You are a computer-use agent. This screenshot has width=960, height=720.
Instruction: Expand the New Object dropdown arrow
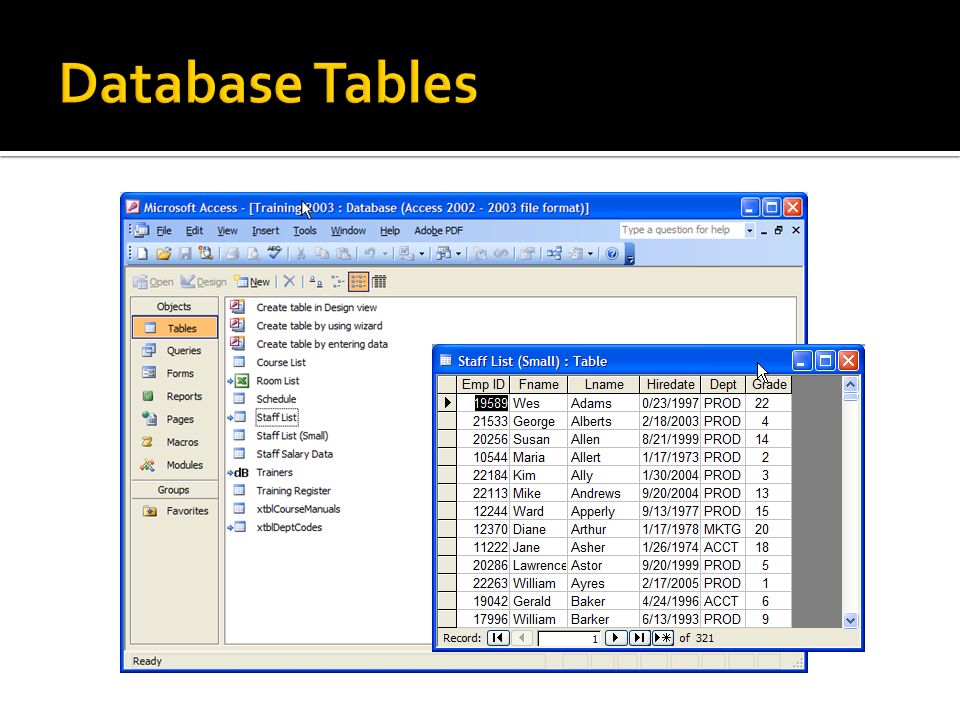pyautogui.click(x=590, y=253)
